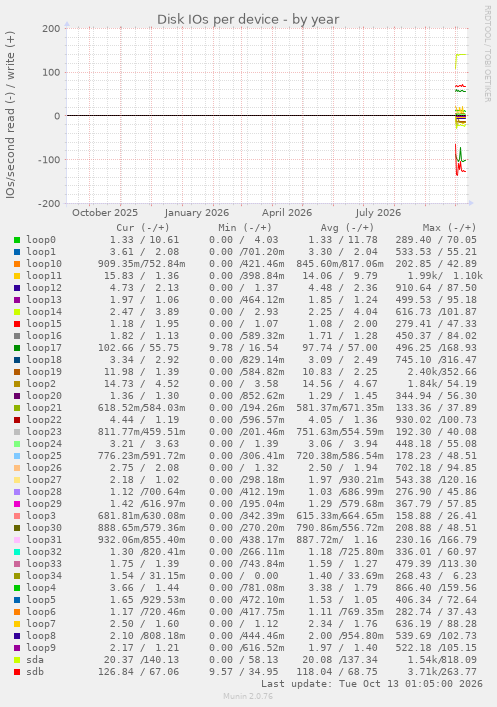Screen dimensions: 497x707
Task: Click the green loop0 legend swatch
Action: pos(17,240)
